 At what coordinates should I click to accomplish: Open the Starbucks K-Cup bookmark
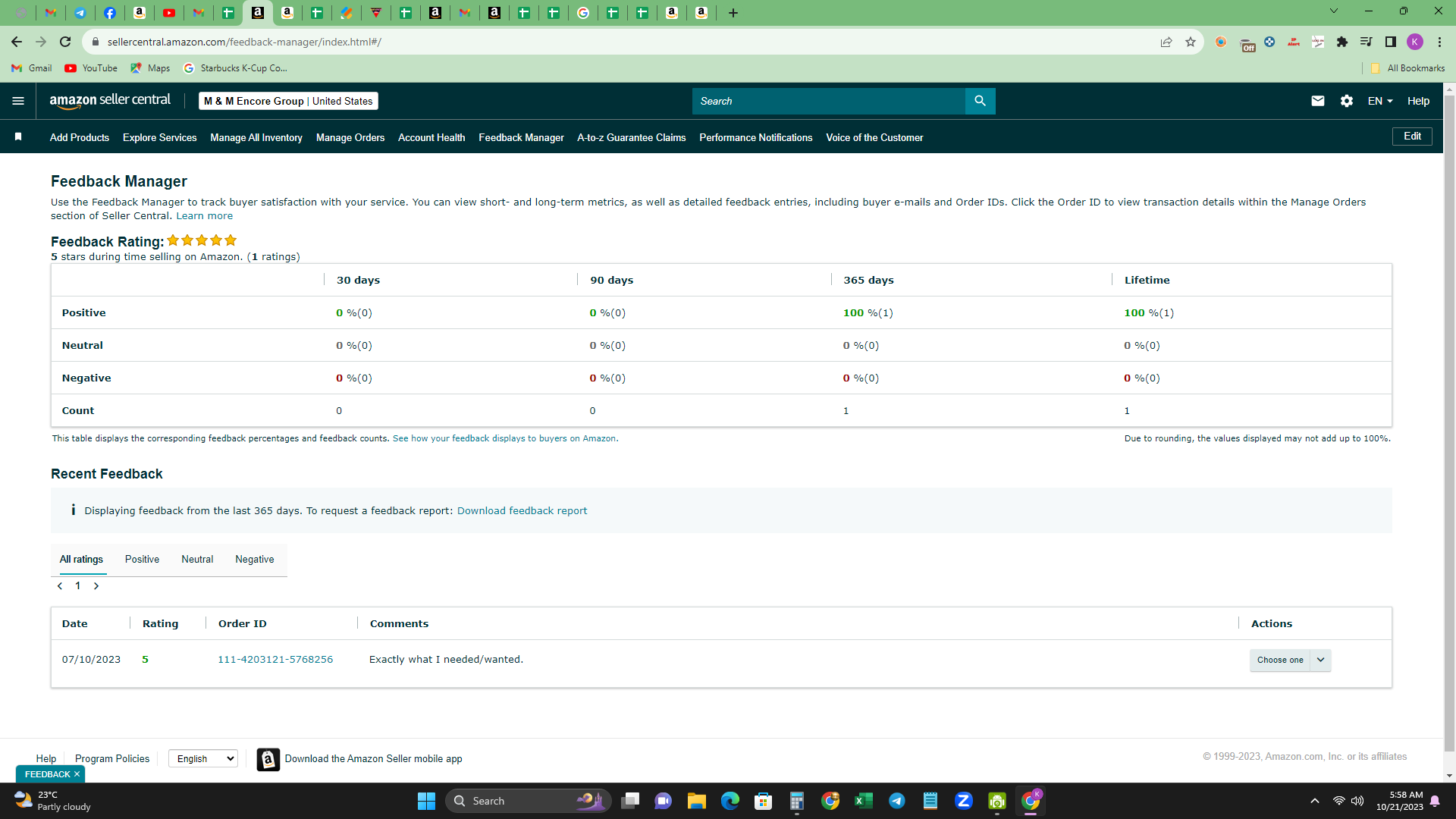click(x=235, y=68)
